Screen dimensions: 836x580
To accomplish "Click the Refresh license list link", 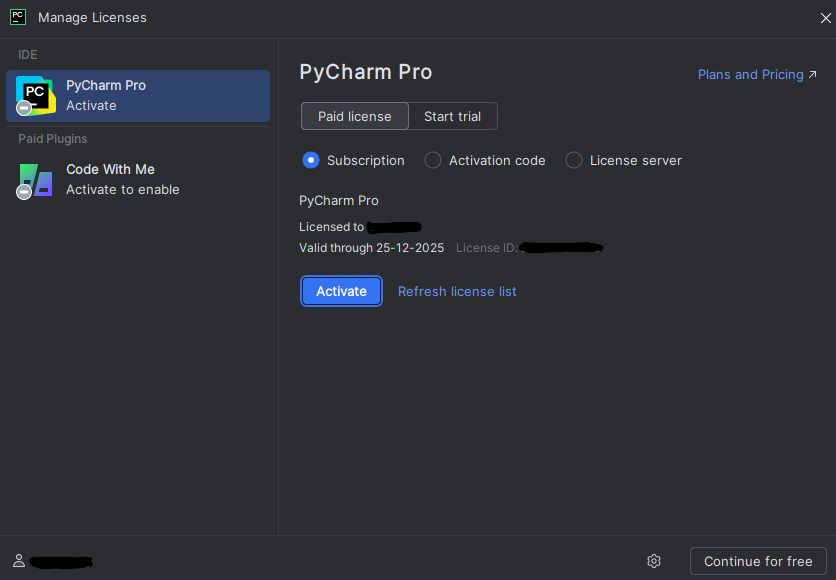I will coord(457,291).
